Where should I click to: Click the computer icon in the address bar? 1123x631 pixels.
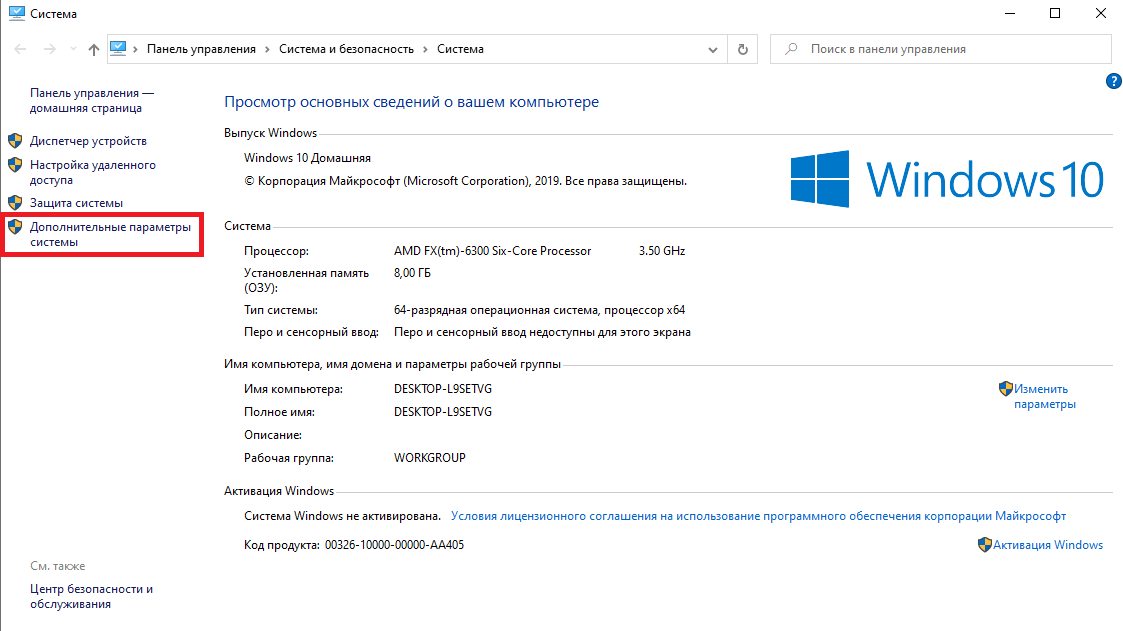tap(118, 49)
